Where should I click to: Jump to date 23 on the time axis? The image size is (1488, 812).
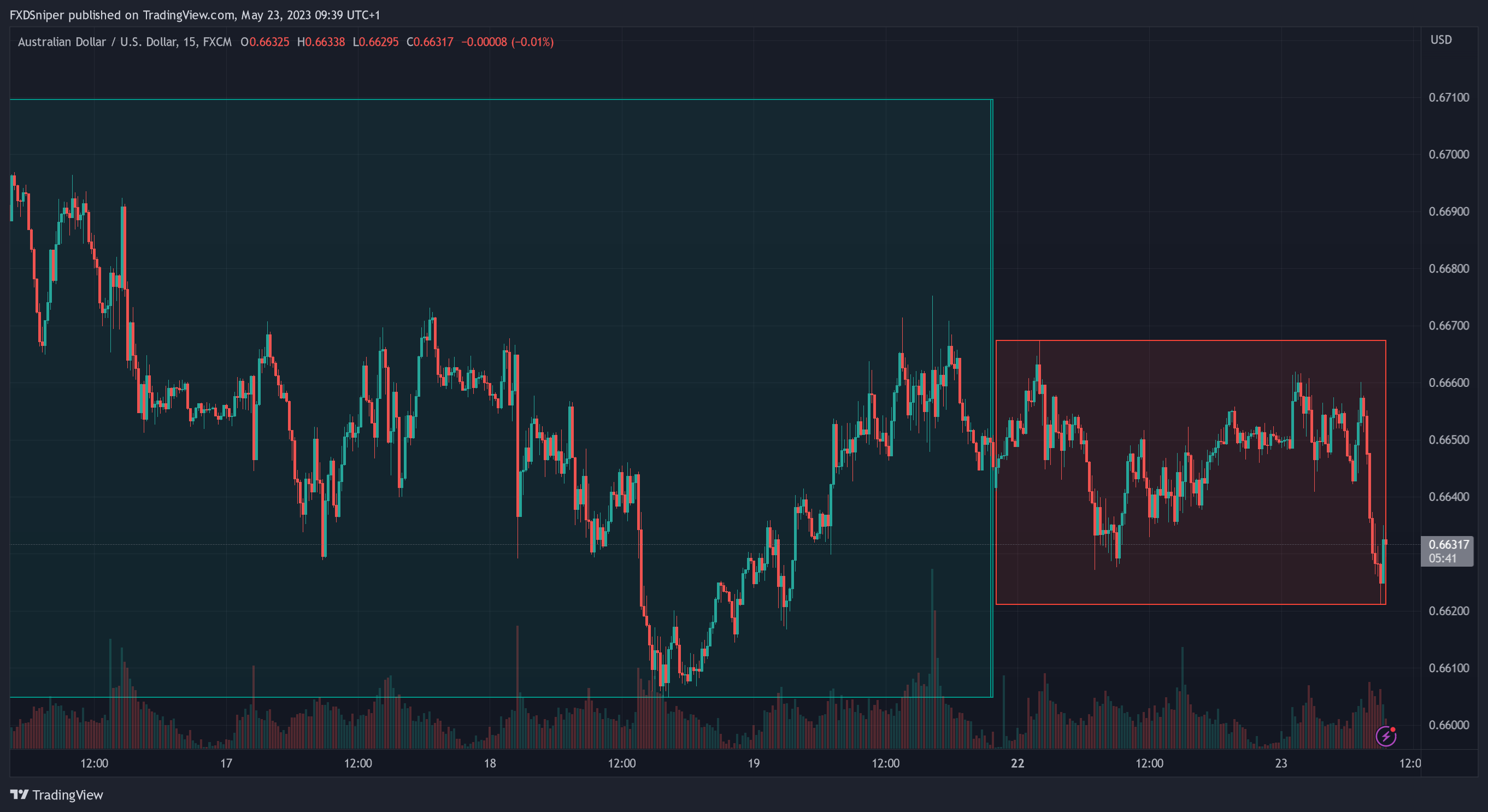click(1281, 763)
